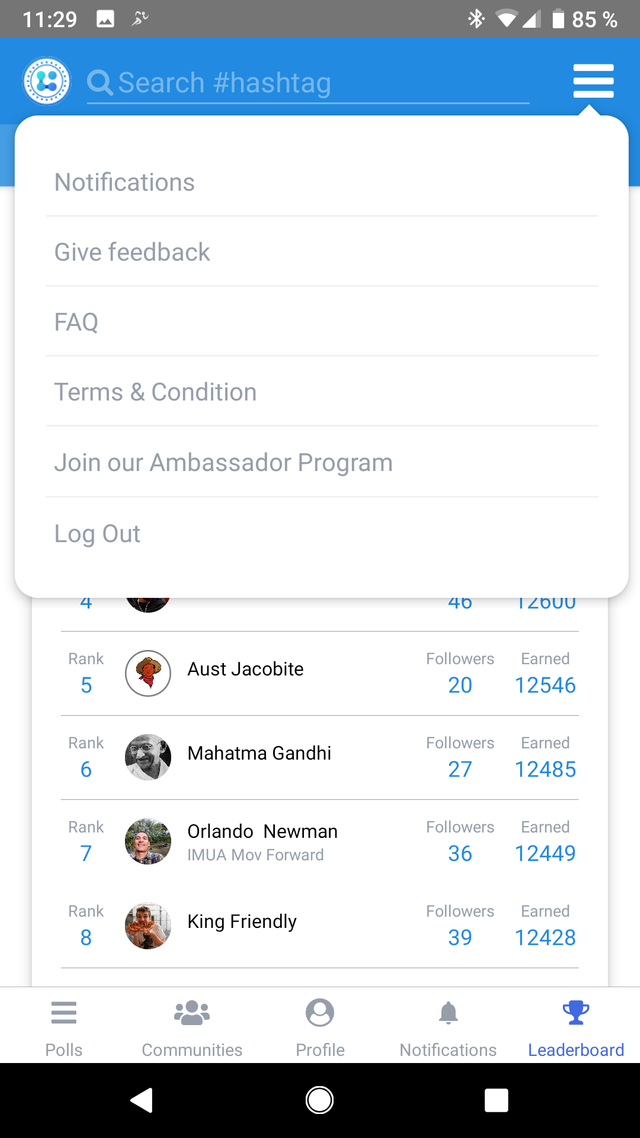640x1138 pixels.
Task: Open Orlando Newman's profile name
Action: coord(262,831)
